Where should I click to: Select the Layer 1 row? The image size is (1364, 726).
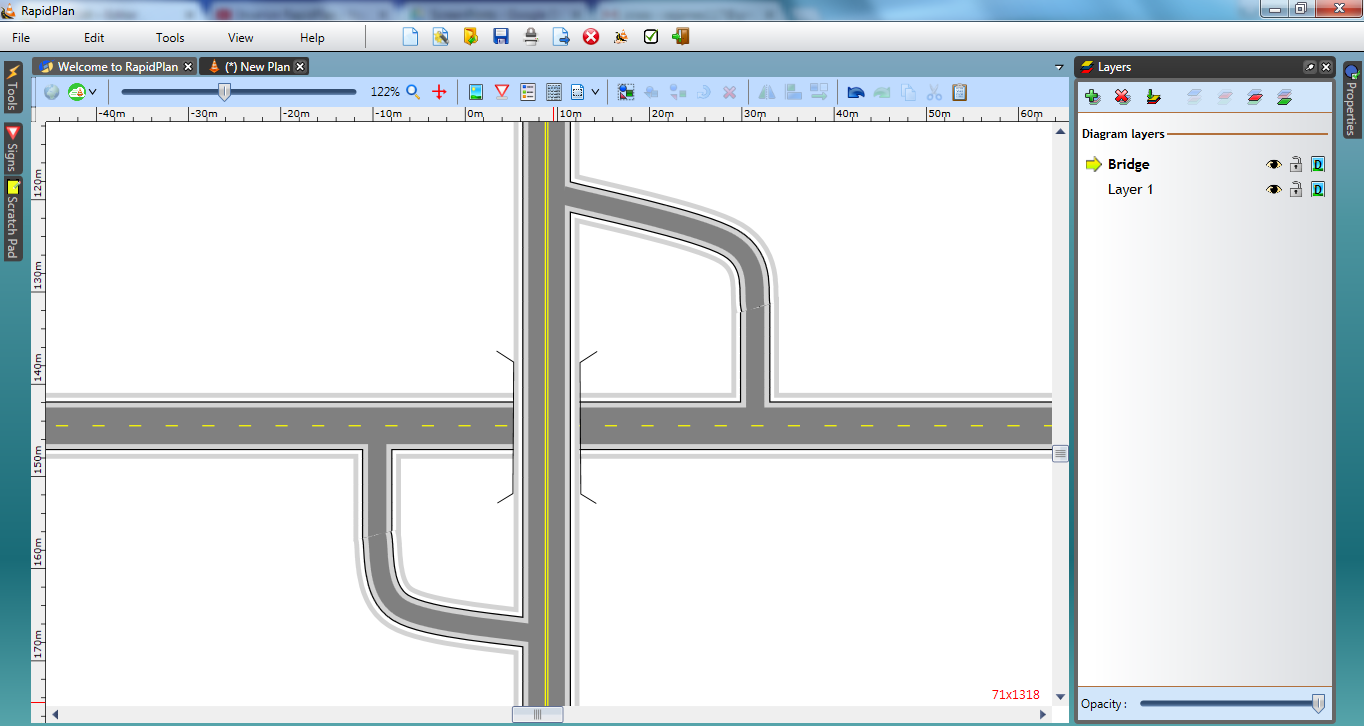point(1204,189)
